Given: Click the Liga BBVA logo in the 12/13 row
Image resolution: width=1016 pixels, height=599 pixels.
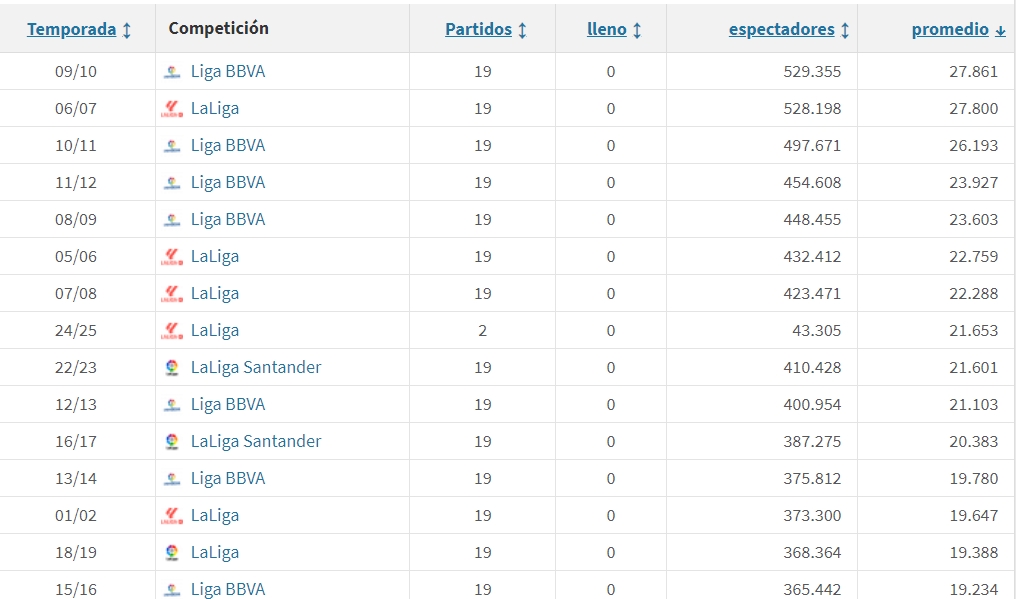Looking at the screenshot, I should [x=172, y=405].
